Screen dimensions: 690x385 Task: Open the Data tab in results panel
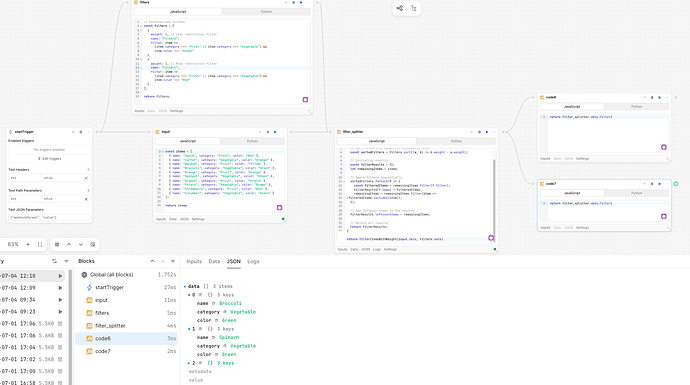tap(214, 261)
